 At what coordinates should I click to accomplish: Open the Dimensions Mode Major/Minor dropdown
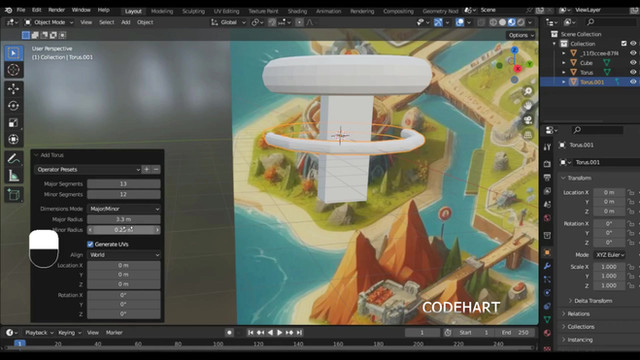124,209
